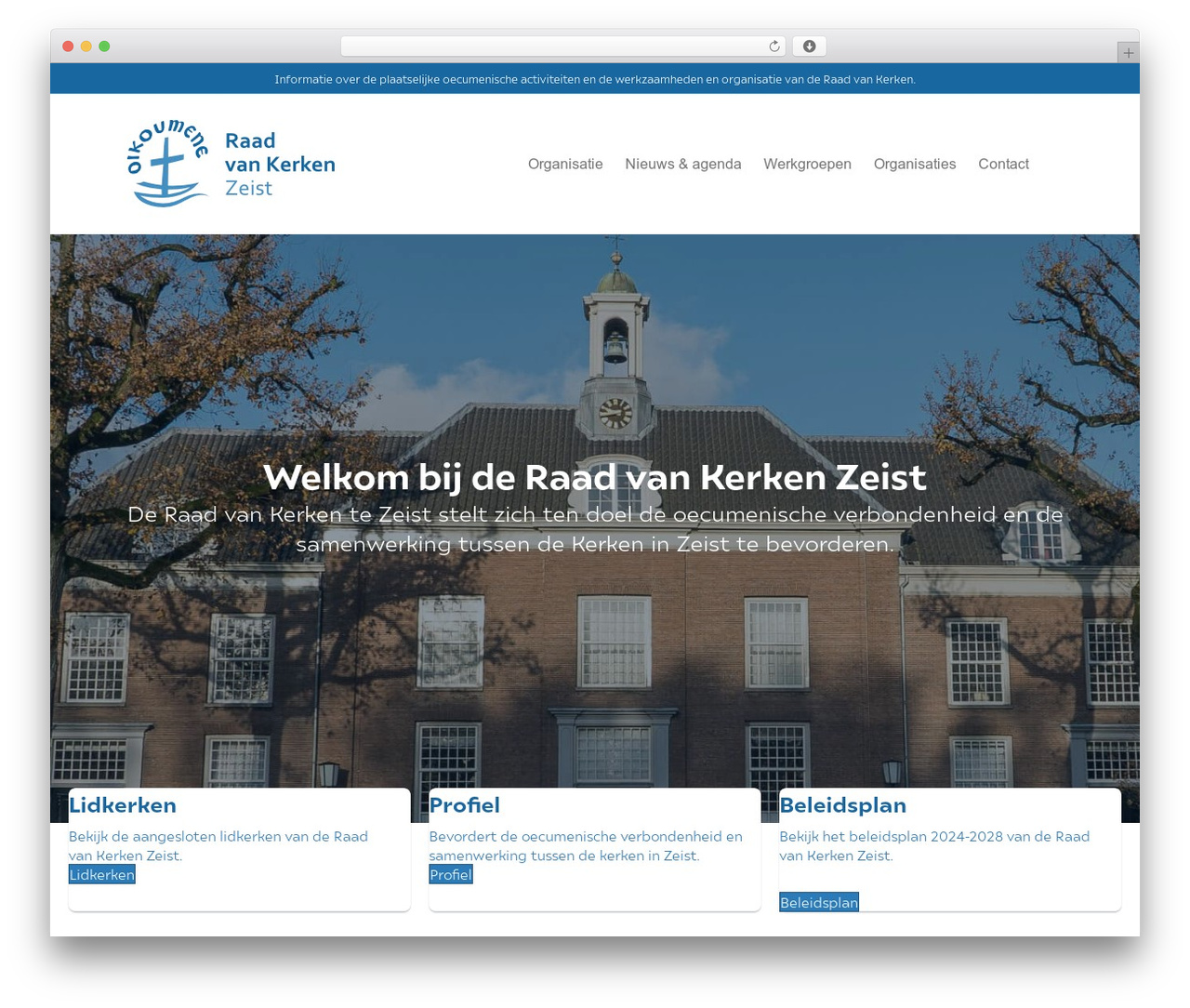Click the 'Bekijk de aangesloten lidkerken' description

218,846
